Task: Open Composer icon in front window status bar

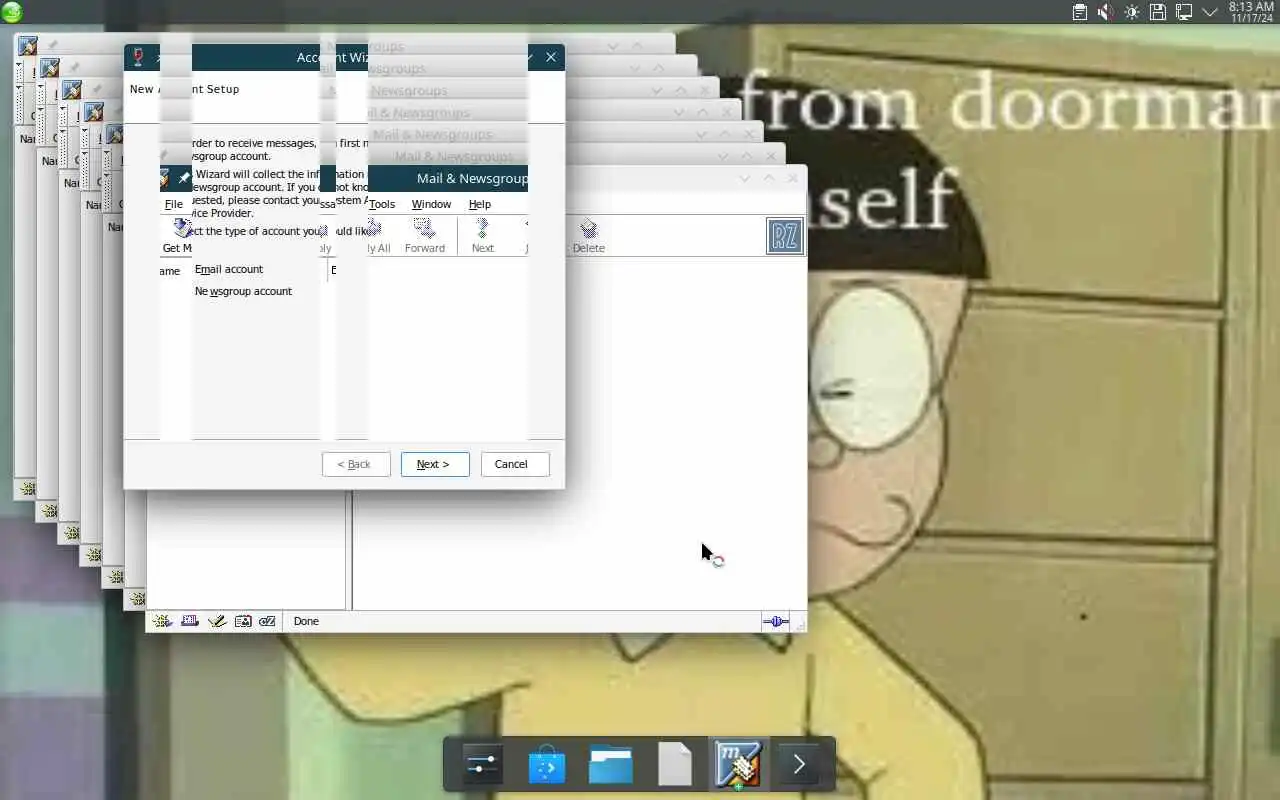Action: pyautogui.click(x=216, y=621)
